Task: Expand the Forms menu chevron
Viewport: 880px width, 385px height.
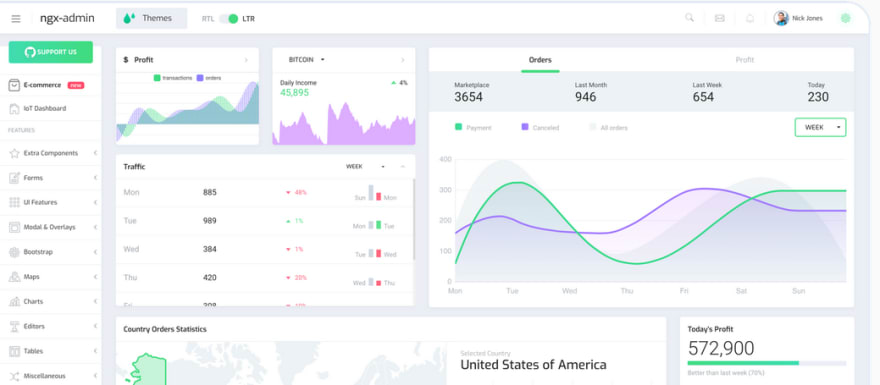Action: (95, 178)
